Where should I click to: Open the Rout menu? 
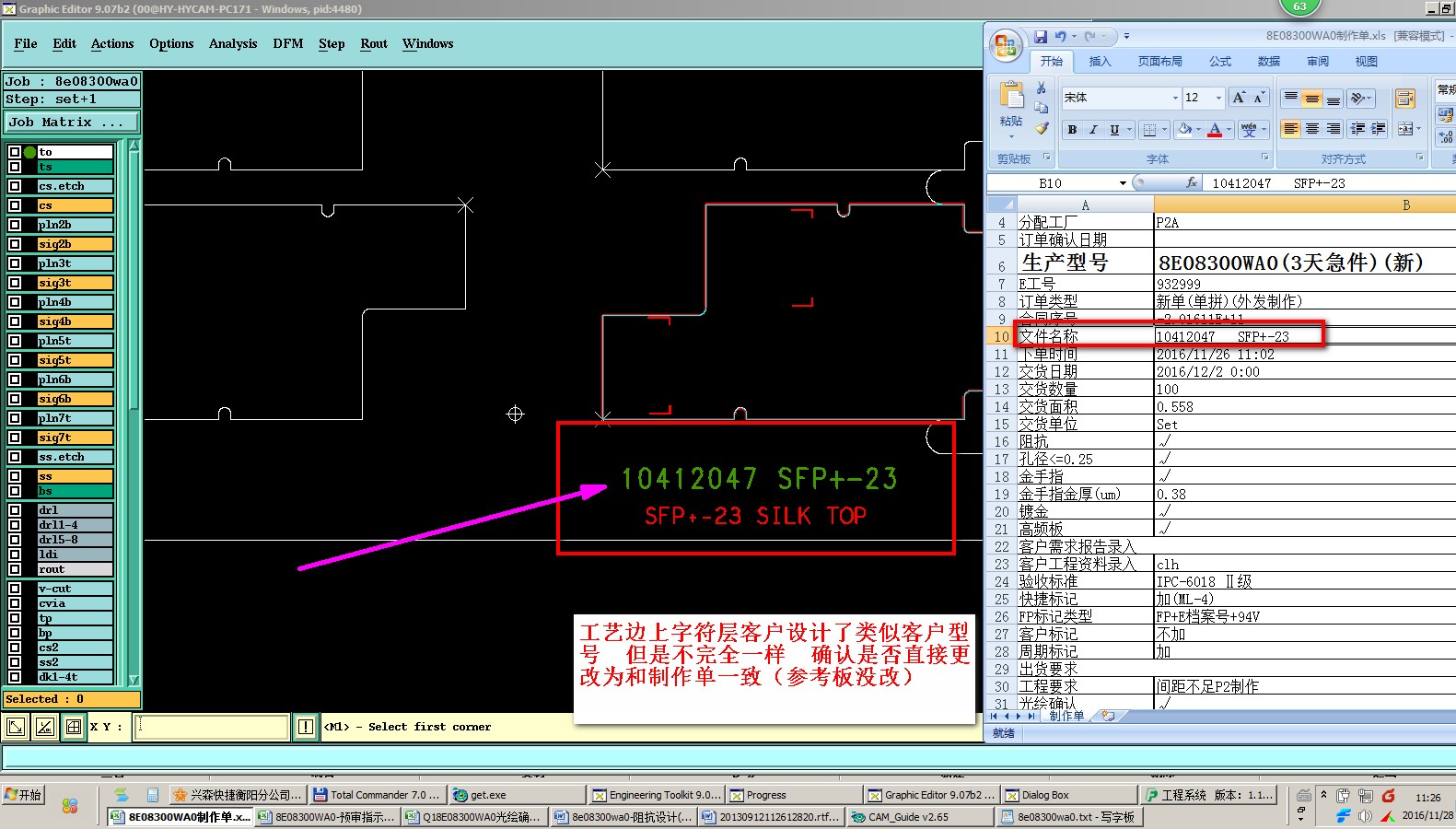(x=374, y=43)
